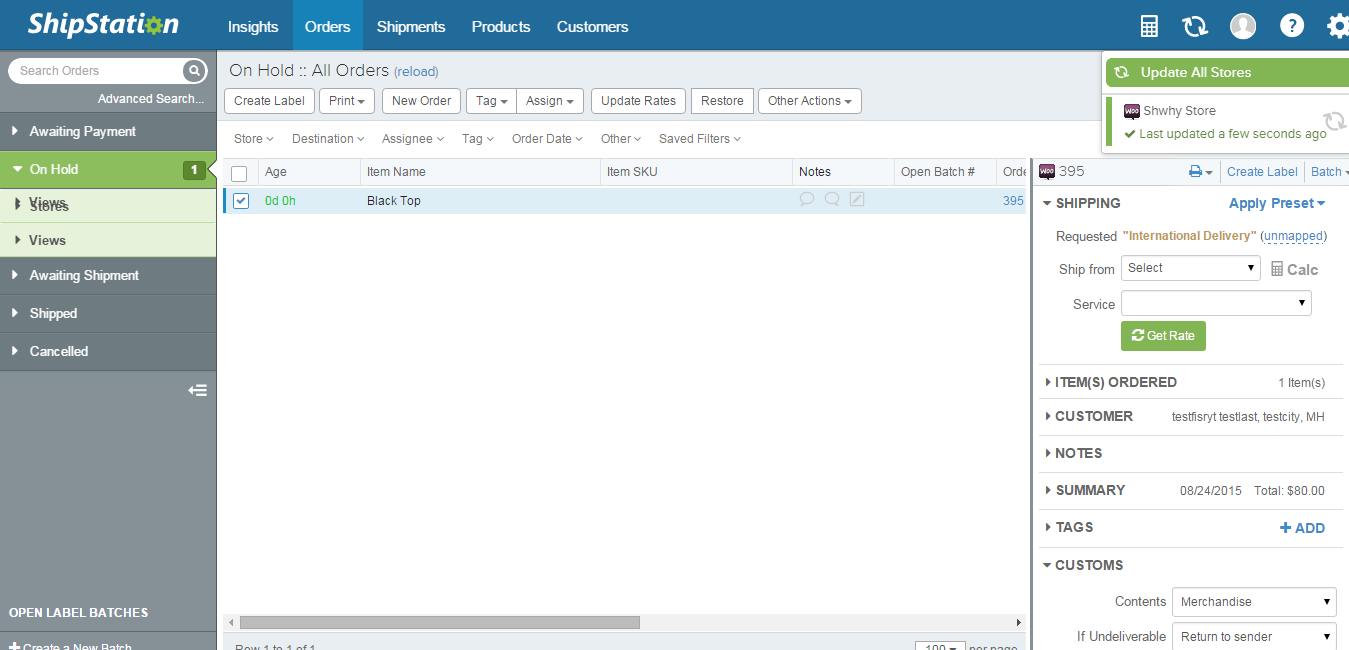
Task: Open the Assignee filter dropdown
Action: (413, 139)
